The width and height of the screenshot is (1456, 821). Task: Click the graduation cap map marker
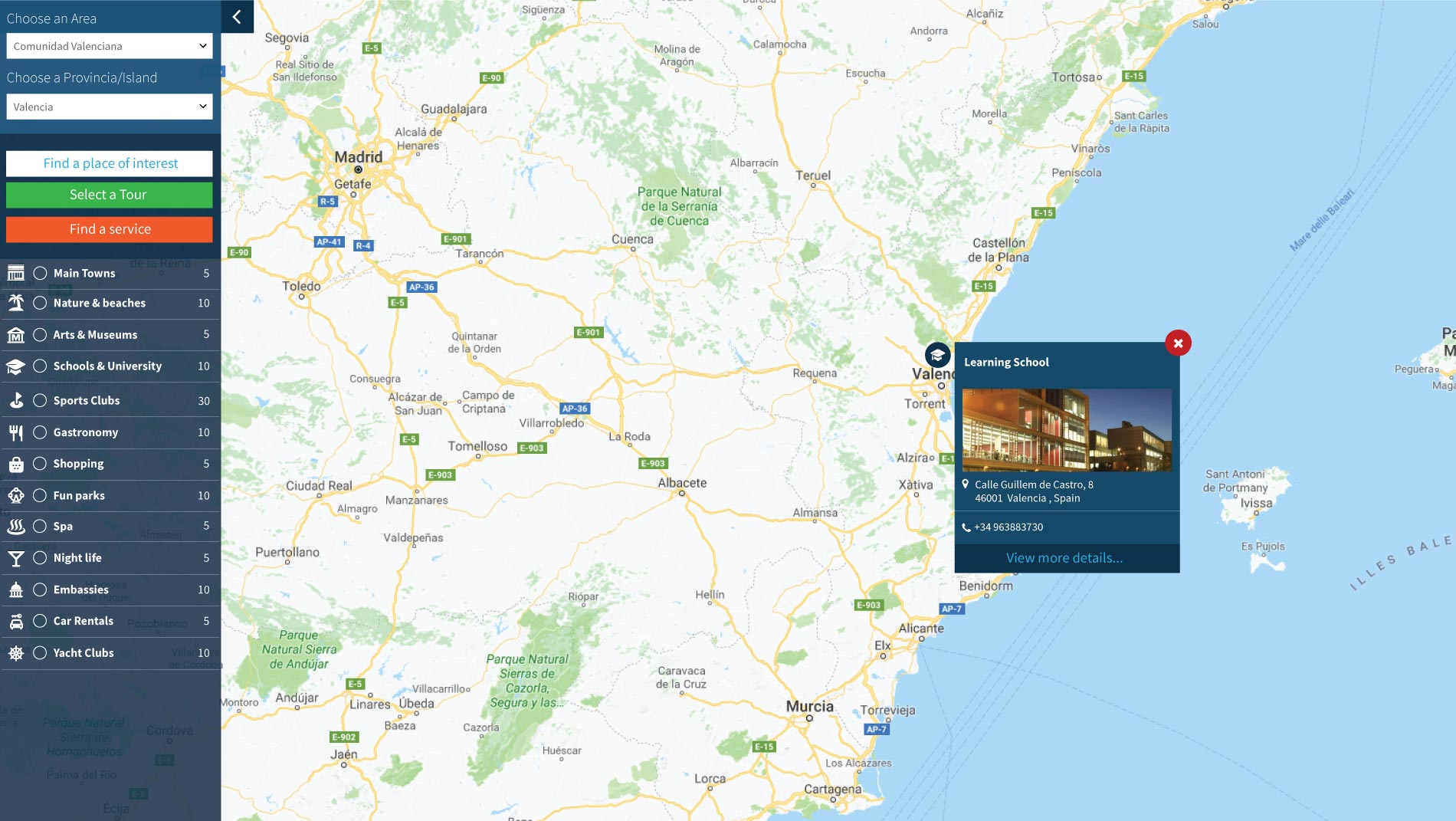937,355
